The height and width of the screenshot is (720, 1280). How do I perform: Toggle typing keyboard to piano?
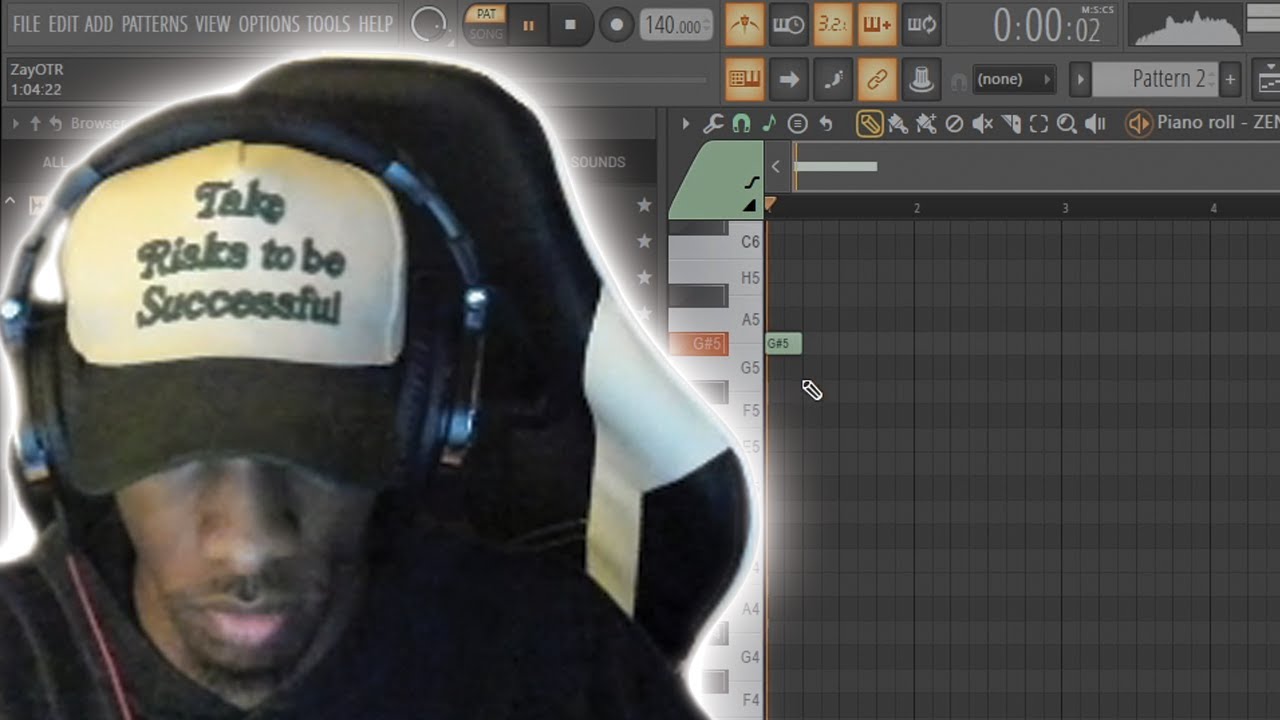pyautogui.click(x=744, y=79)
